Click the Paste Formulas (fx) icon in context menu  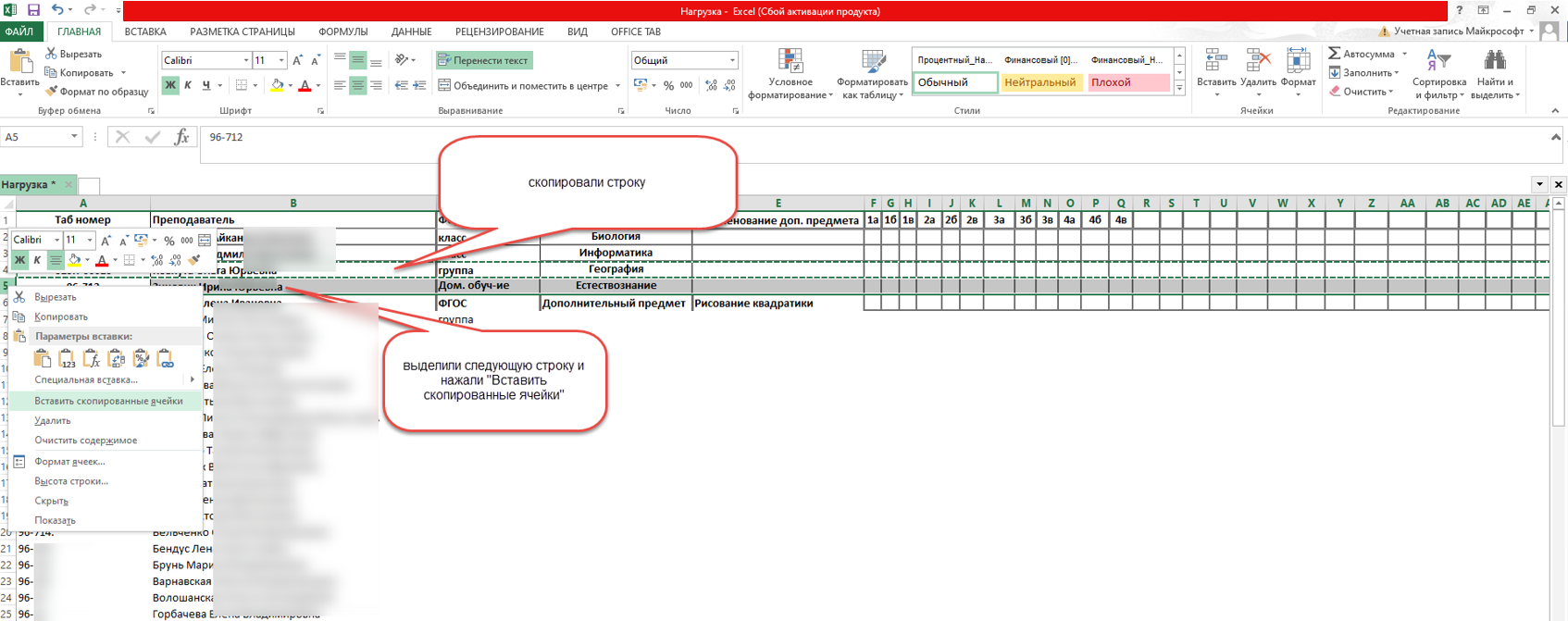tap(92, 359)
